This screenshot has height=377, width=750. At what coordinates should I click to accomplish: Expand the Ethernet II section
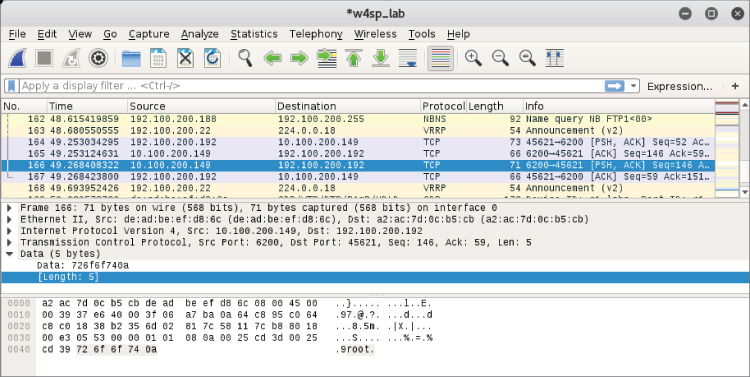point(9,219)
